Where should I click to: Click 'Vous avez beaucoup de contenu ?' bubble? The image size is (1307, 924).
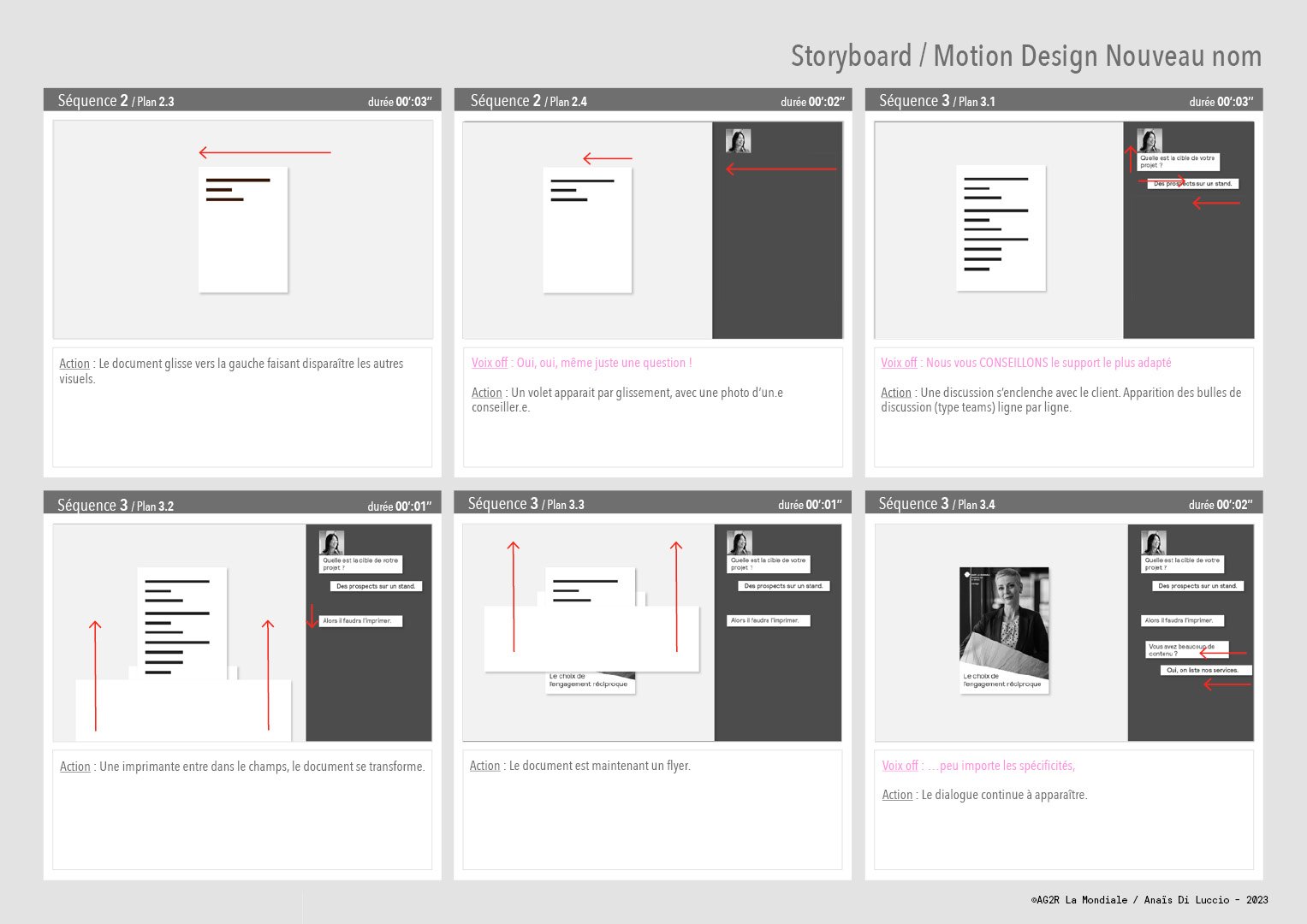coord(1186,650)
